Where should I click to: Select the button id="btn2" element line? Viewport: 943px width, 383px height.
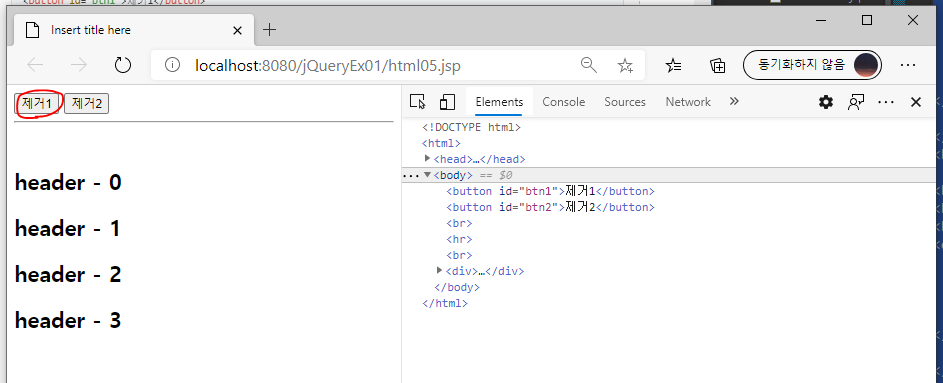pos(550,207)
